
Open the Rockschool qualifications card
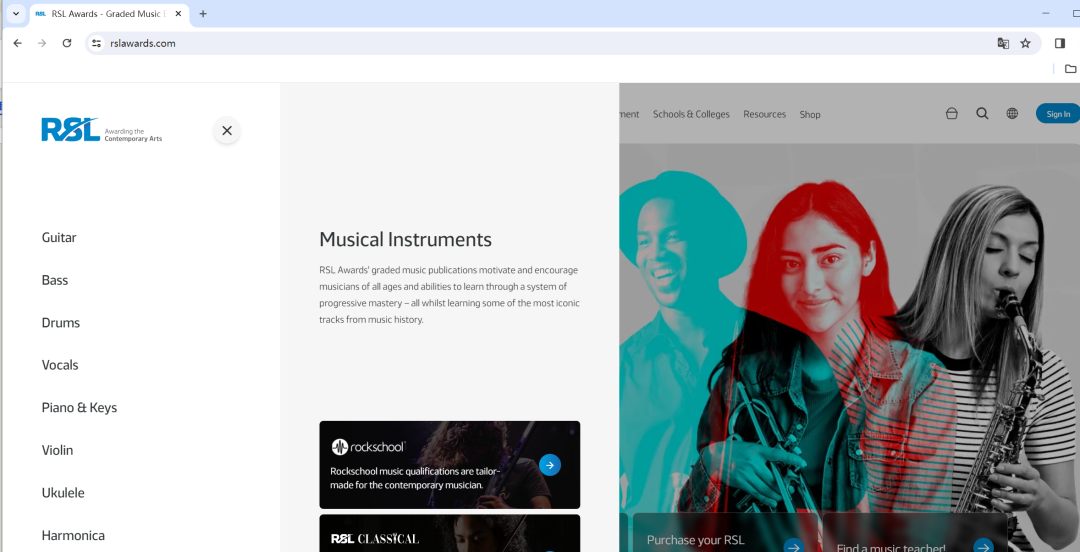pos(450,465)
